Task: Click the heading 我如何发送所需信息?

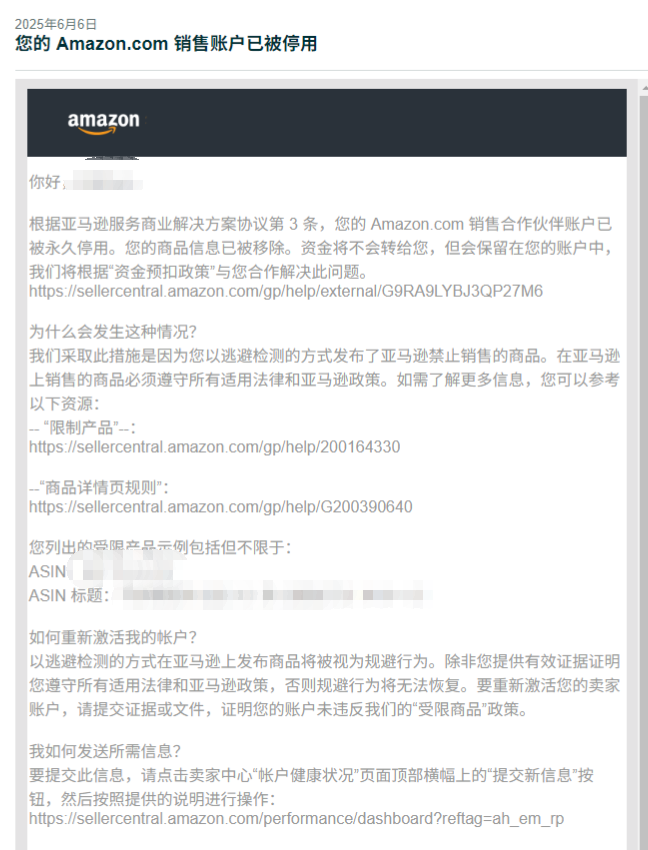Action: point(105,751)
